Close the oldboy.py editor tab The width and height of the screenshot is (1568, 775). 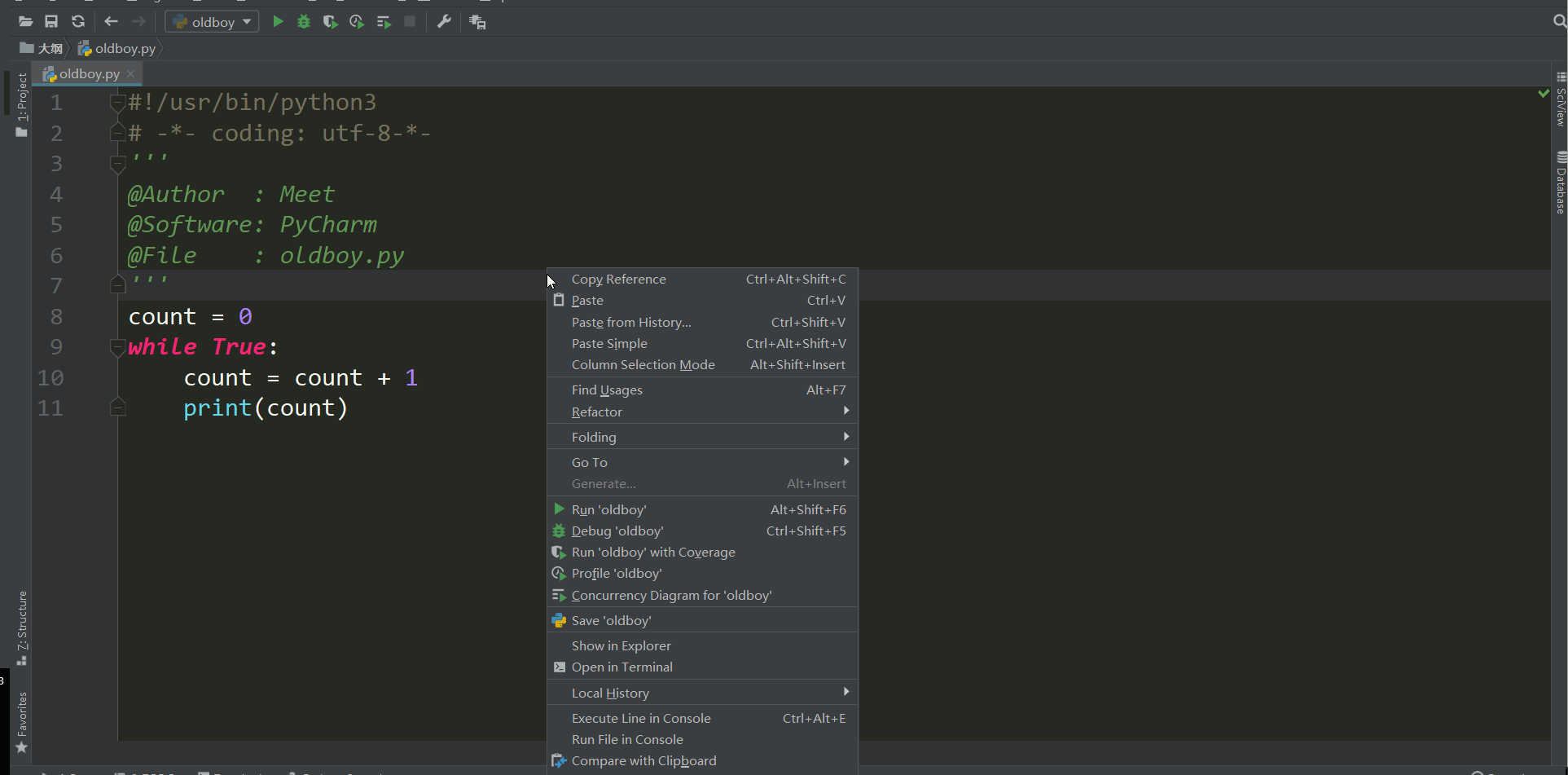click(x=130, y=73)
